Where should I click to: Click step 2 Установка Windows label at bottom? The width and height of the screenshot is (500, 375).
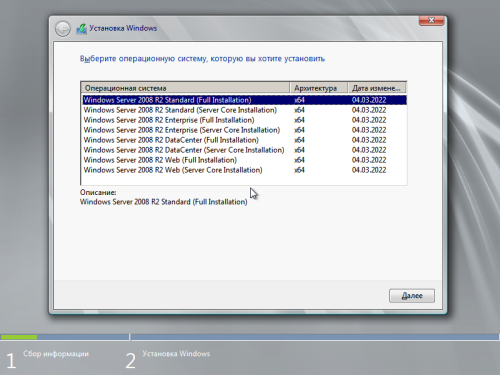pos(176,354)
